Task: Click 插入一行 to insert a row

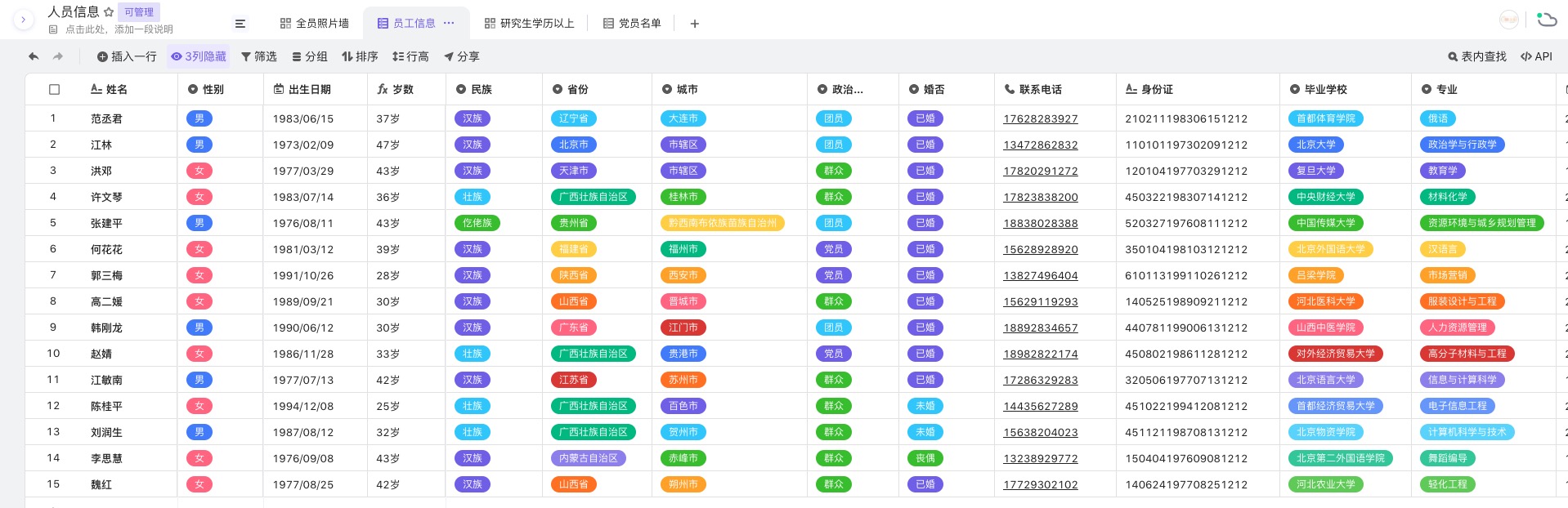Action: pos(127,56)
